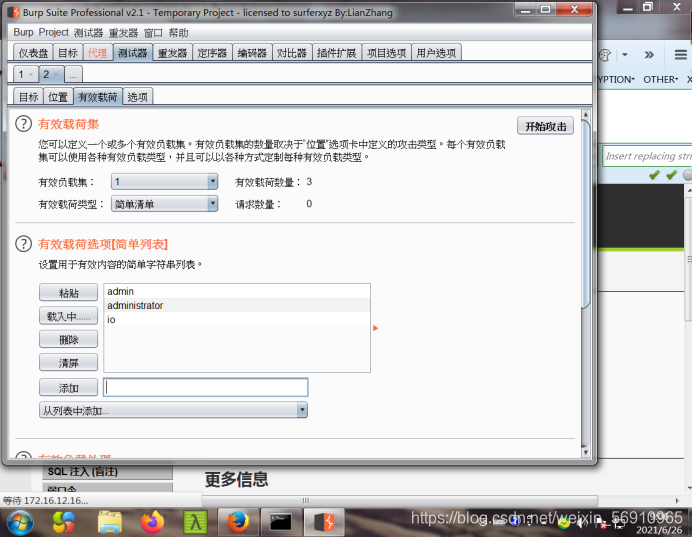Screen dimensions: 693x537
Task: Show more Firefox toolbar items via » chevron
Action: (649, 55)
